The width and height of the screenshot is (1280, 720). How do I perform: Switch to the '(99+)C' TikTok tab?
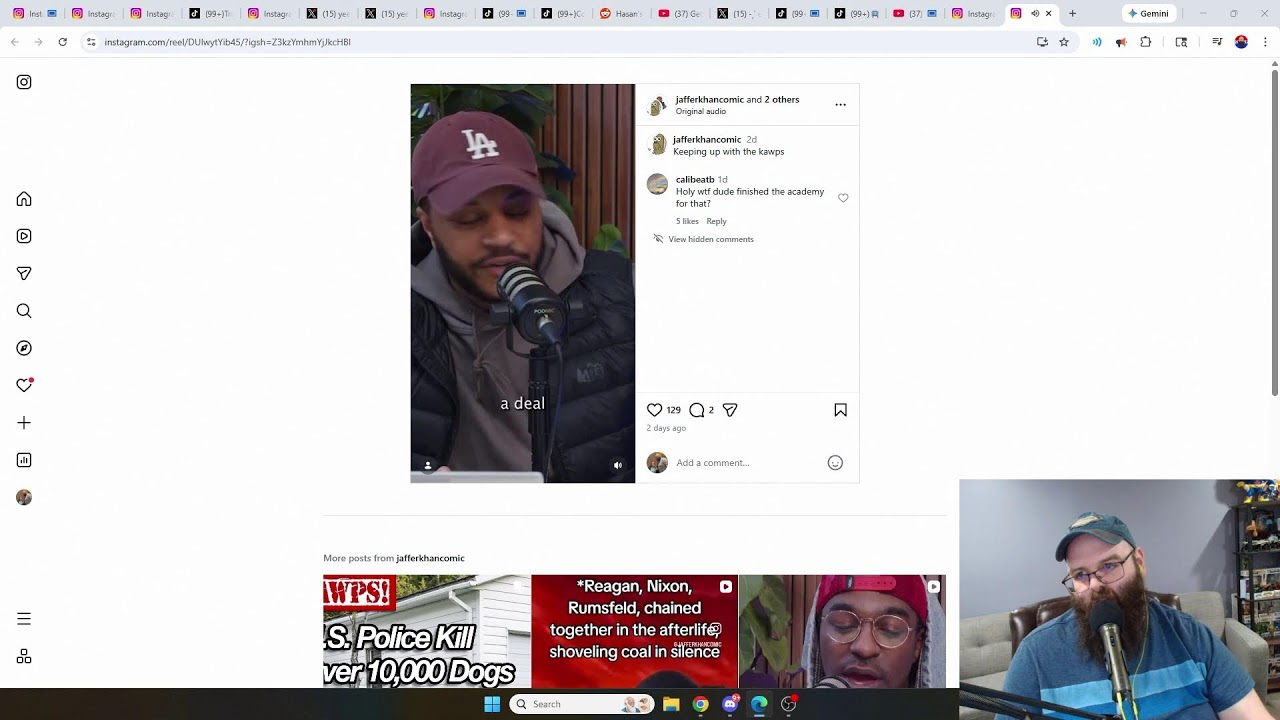tap(561, 14)
